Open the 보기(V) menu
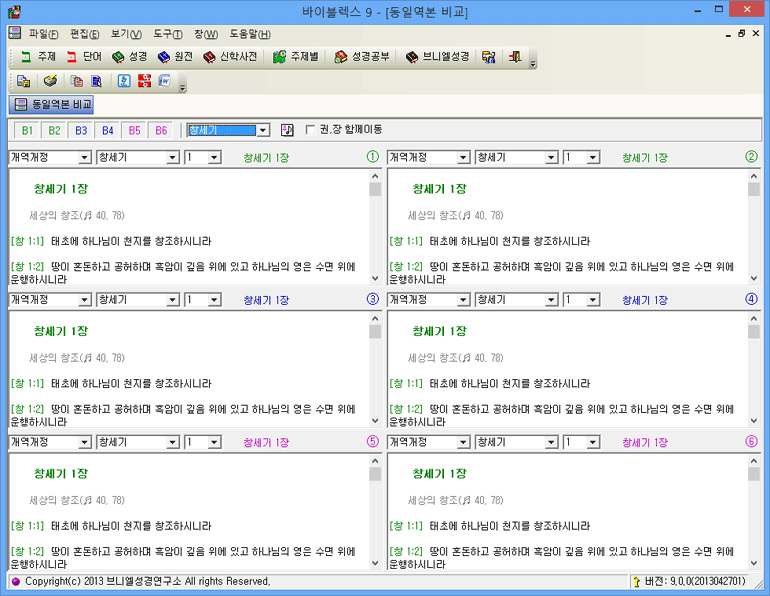The width and height of the screenshot is (770, 596). pyautogui.click(x=126, y=34)
